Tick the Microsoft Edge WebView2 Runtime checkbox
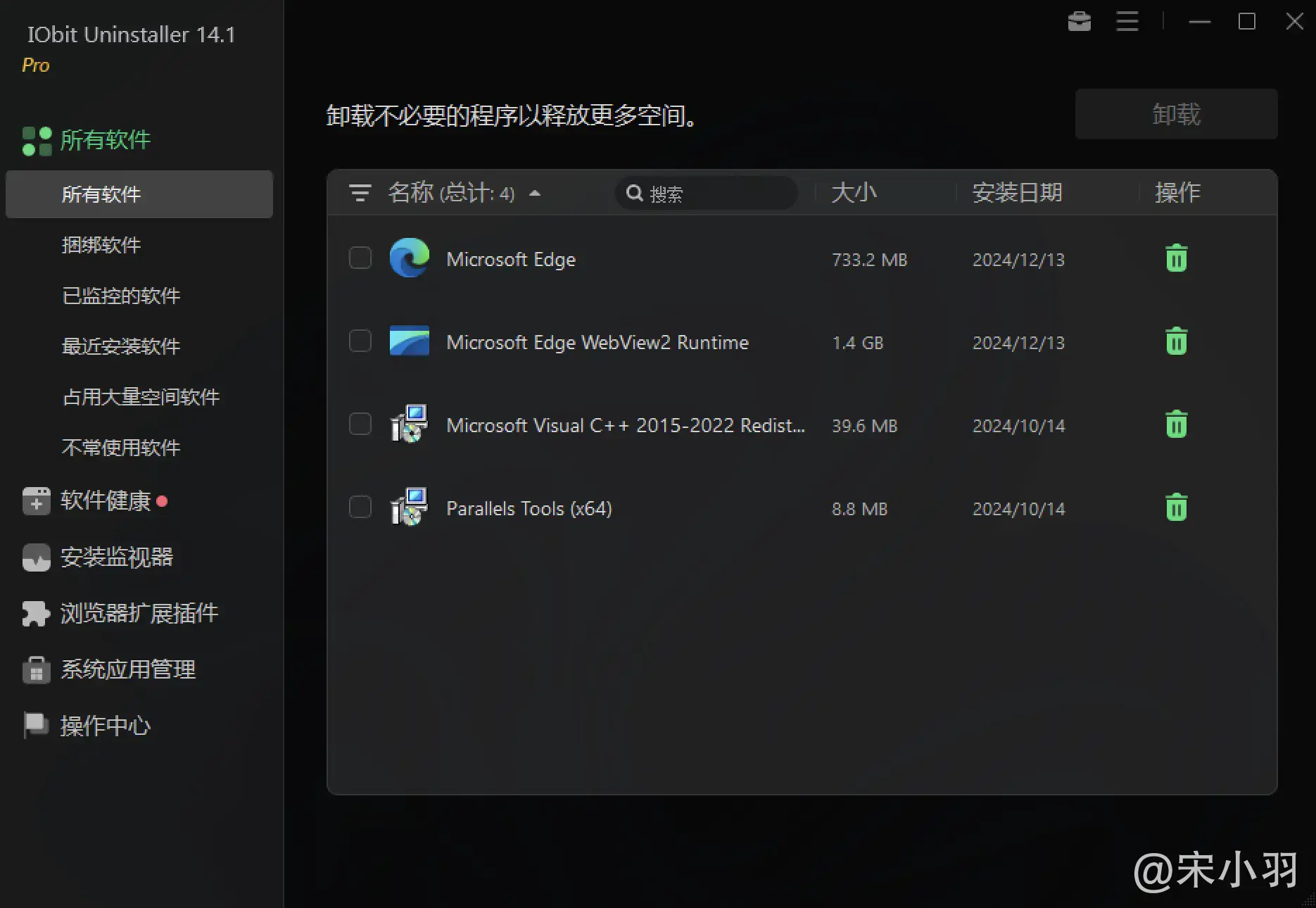The image size is (1316, 908). click(x=360, y=341)
